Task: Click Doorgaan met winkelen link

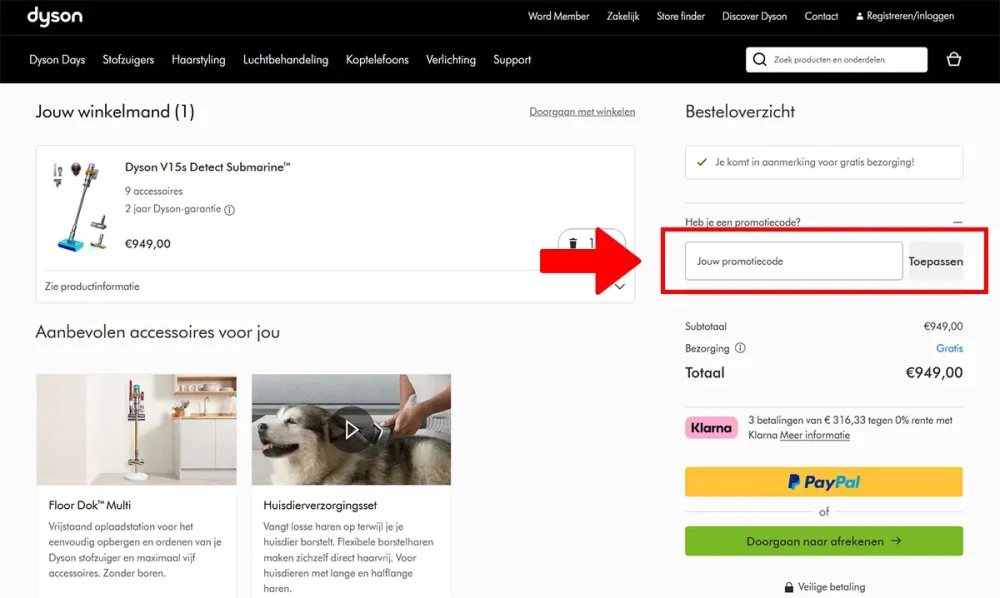Action: 582,112
